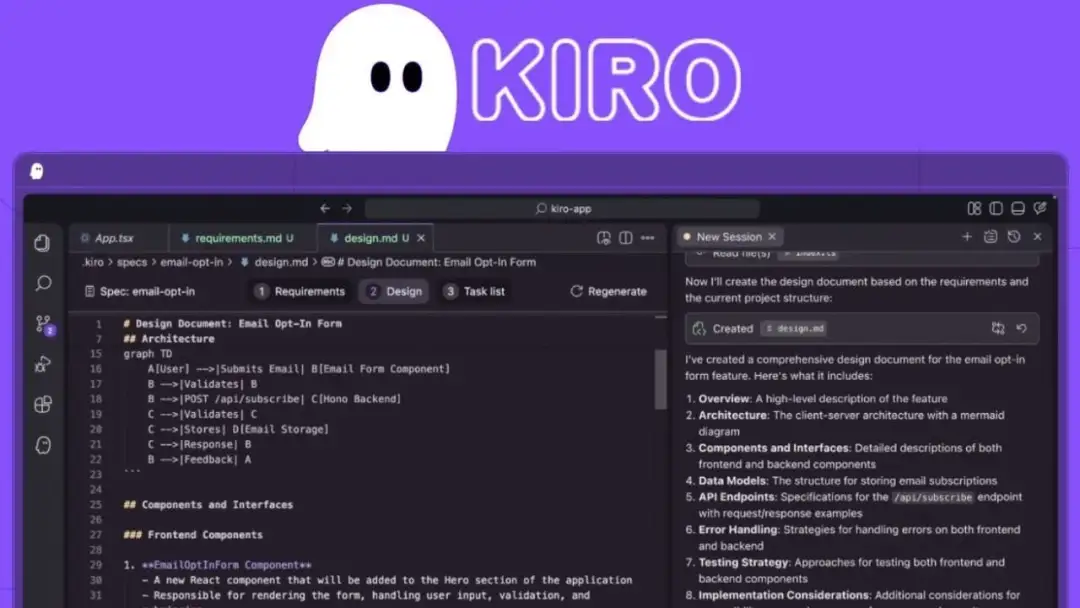The height and width of the screenshot is (608, 1080).
Task: Toggle the primary side bar layout icon
Action: [996, 208]
